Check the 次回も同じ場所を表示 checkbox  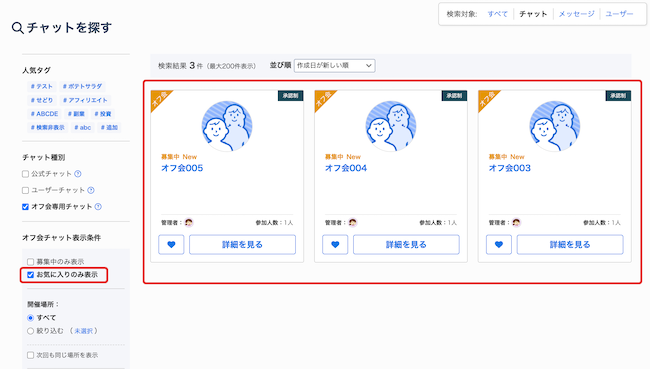pyautogui.click(x=30, y=355)
